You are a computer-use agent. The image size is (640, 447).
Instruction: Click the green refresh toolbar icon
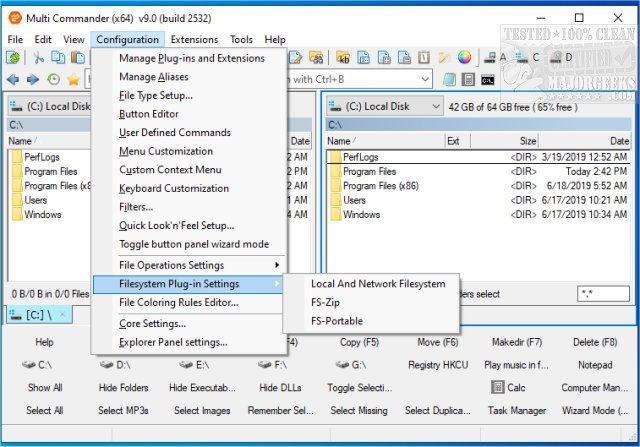13,58
